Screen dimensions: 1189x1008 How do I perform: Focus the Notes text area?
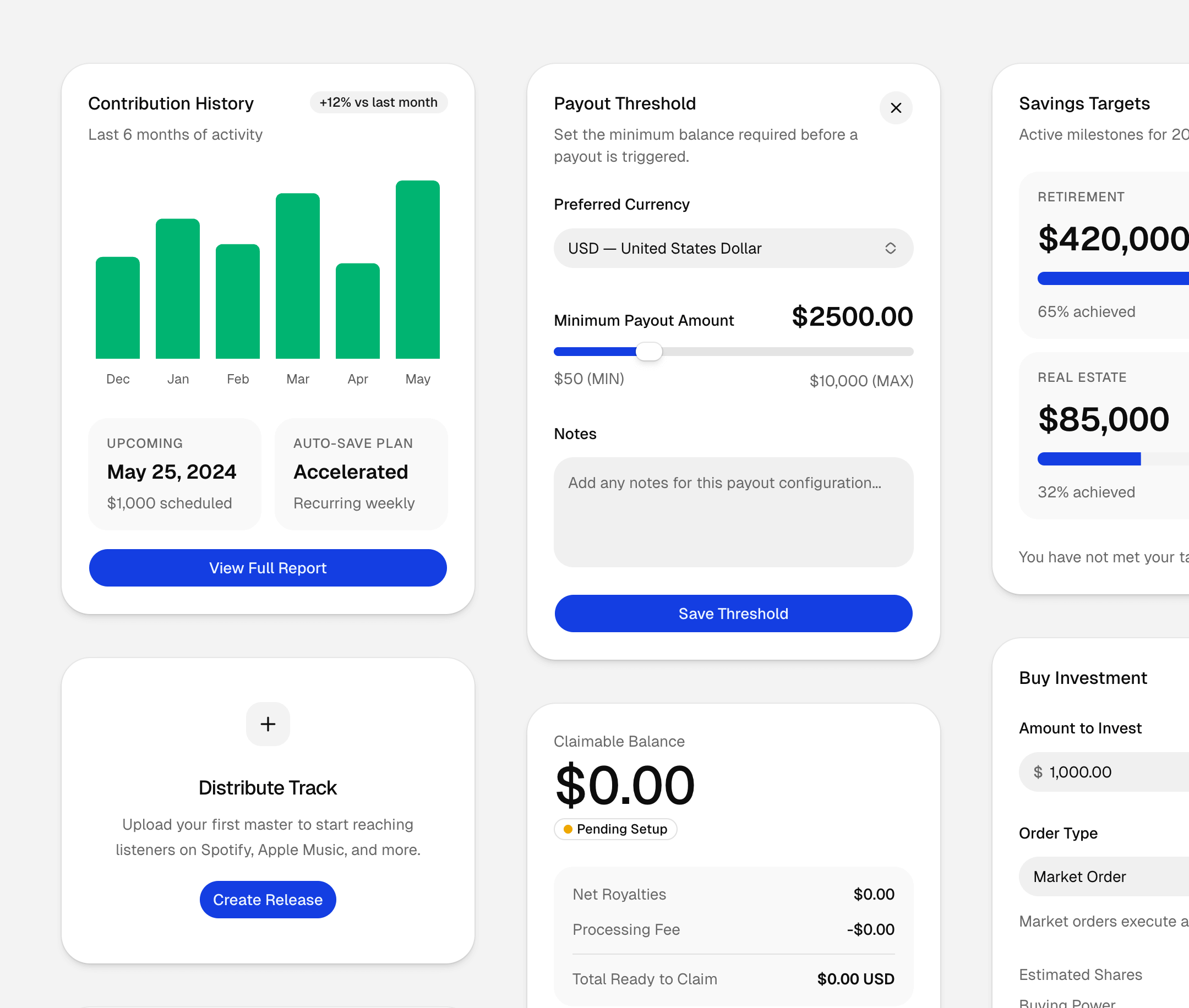(x=733, y=512)
